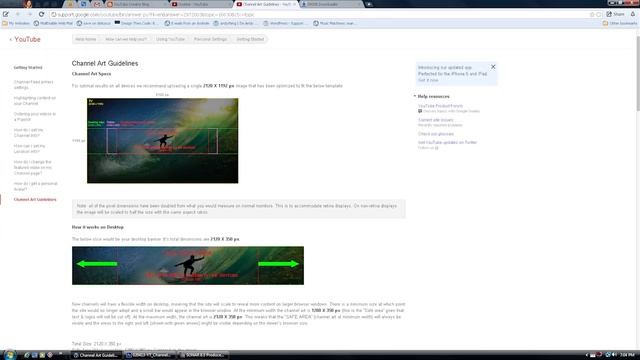Open the Getting Started navigation item

(250, 39)
